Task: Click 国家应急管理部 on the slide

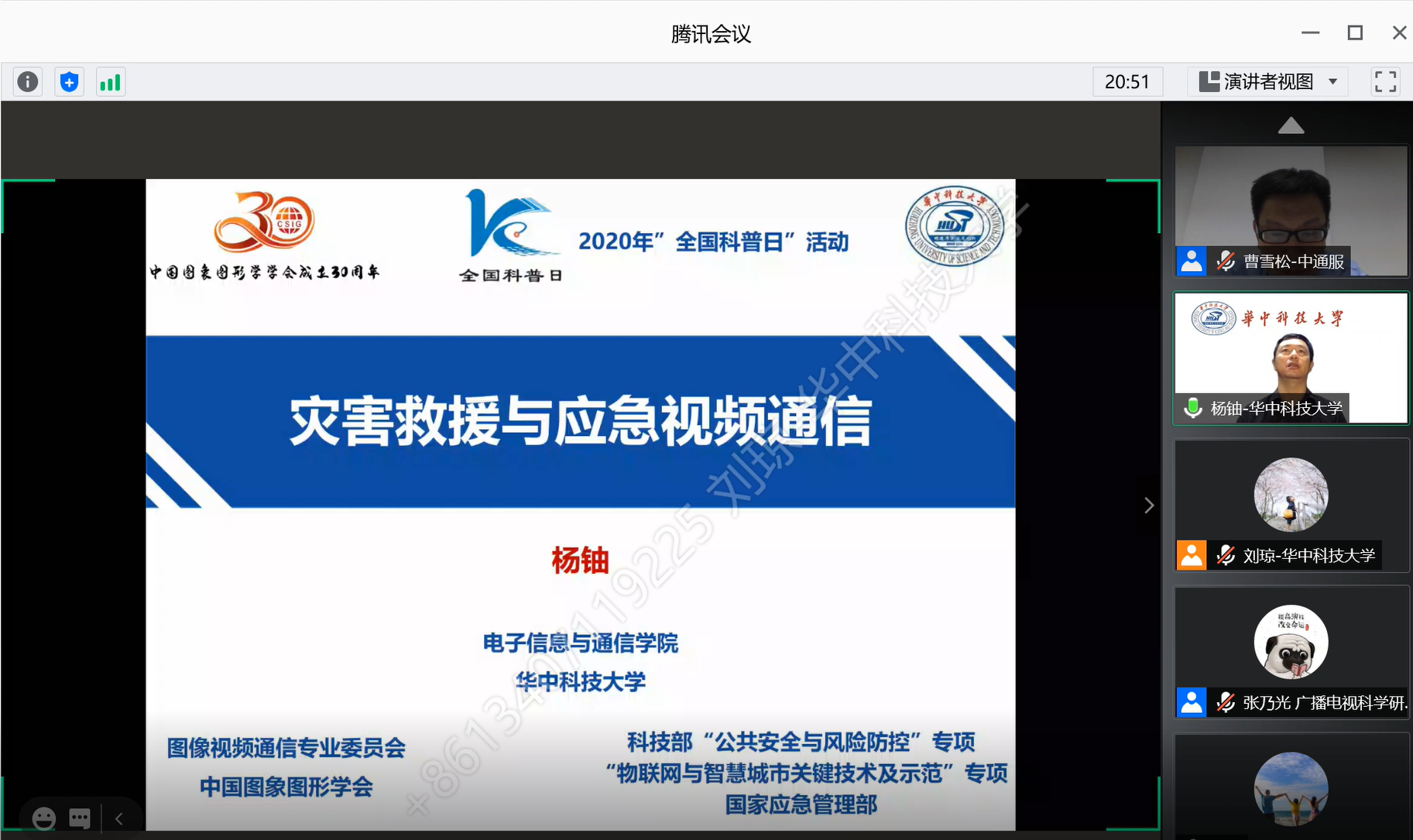Action: point(801,804)
